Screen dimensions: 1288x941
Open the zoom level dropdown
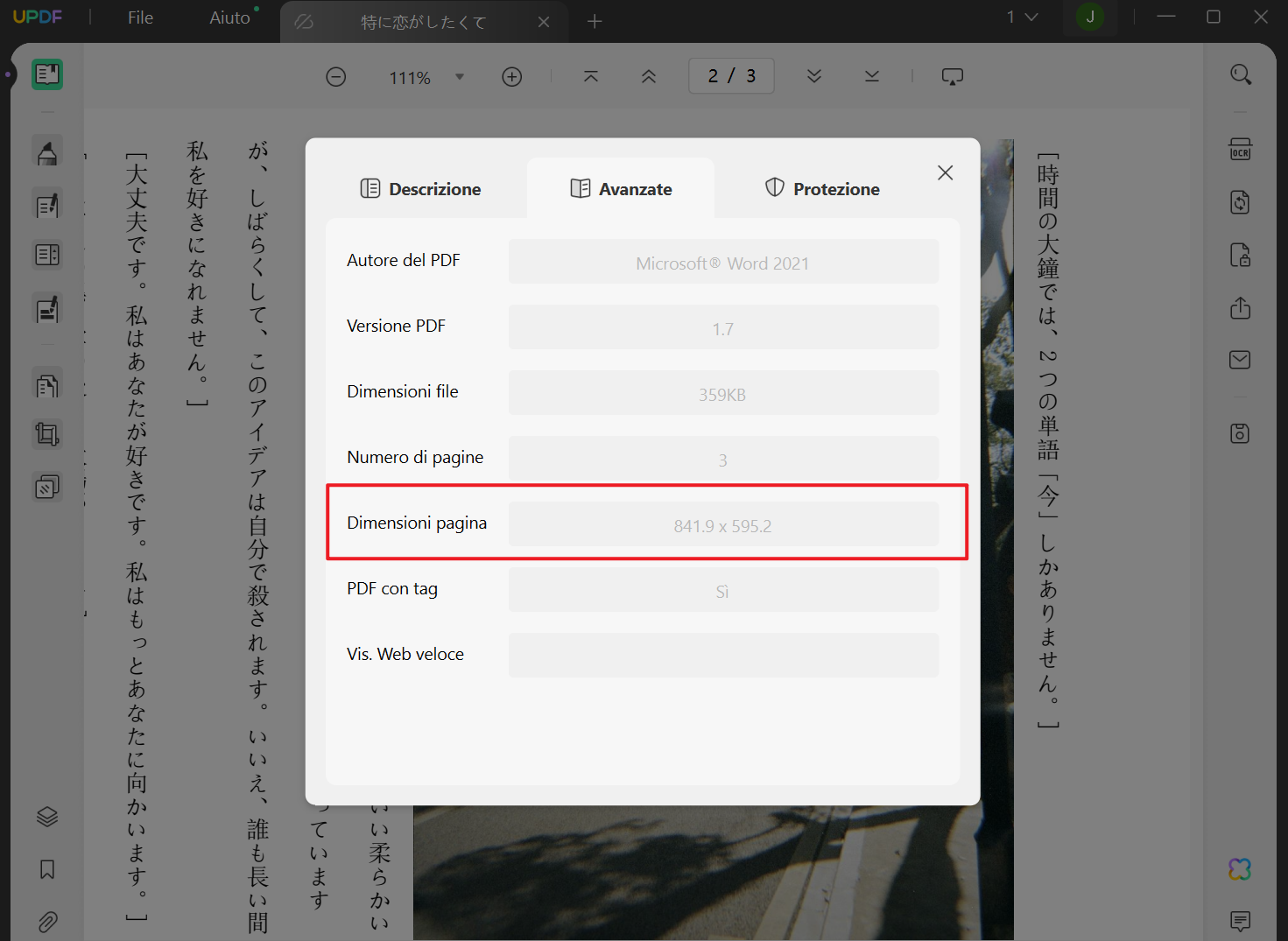[460, 77]
